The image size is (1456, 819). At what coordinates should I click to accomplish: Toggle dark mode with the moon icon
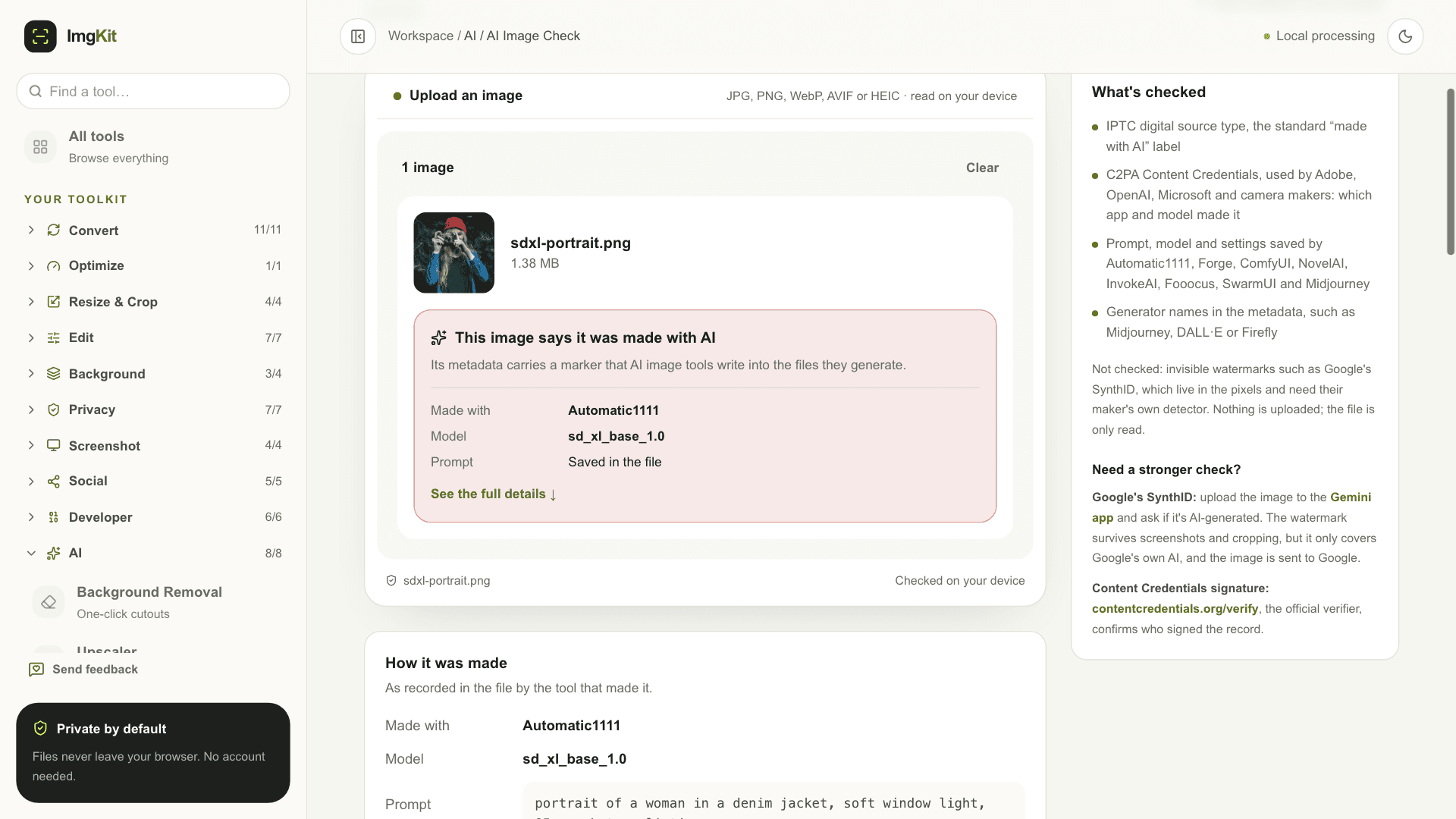coord(1405,36)
